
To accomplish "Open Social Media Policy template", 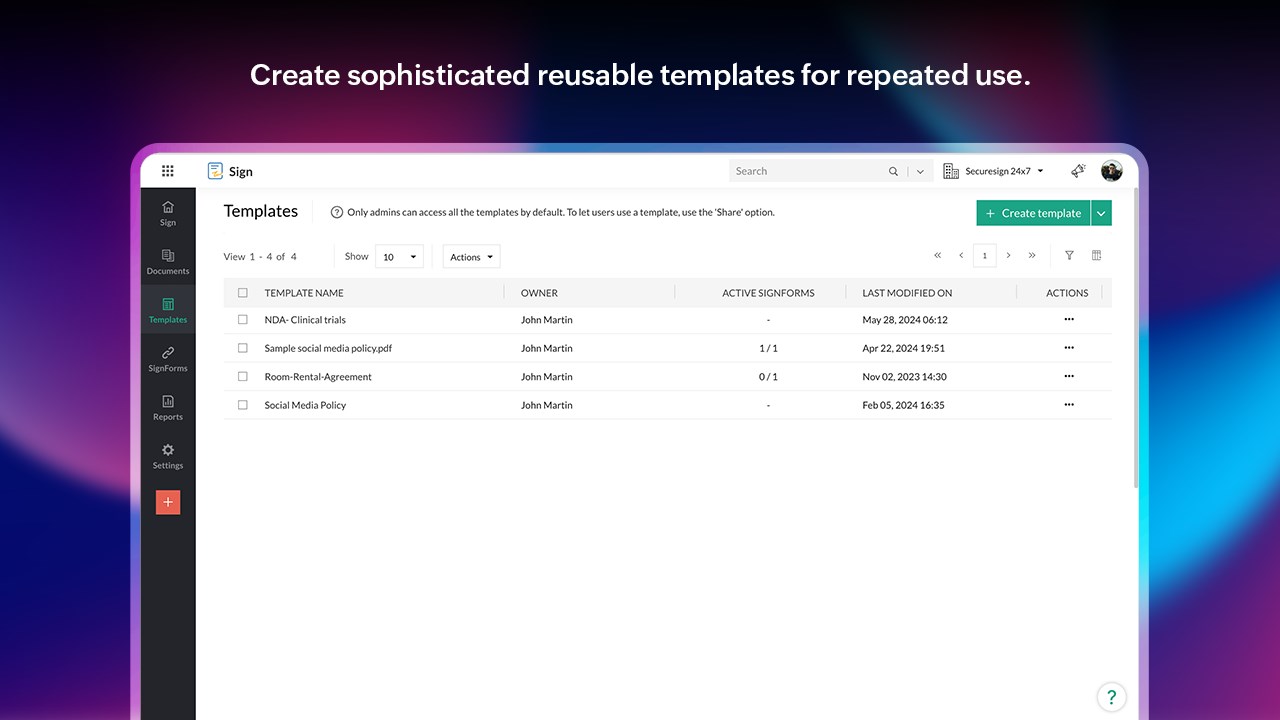I will [x=305, y=405].
